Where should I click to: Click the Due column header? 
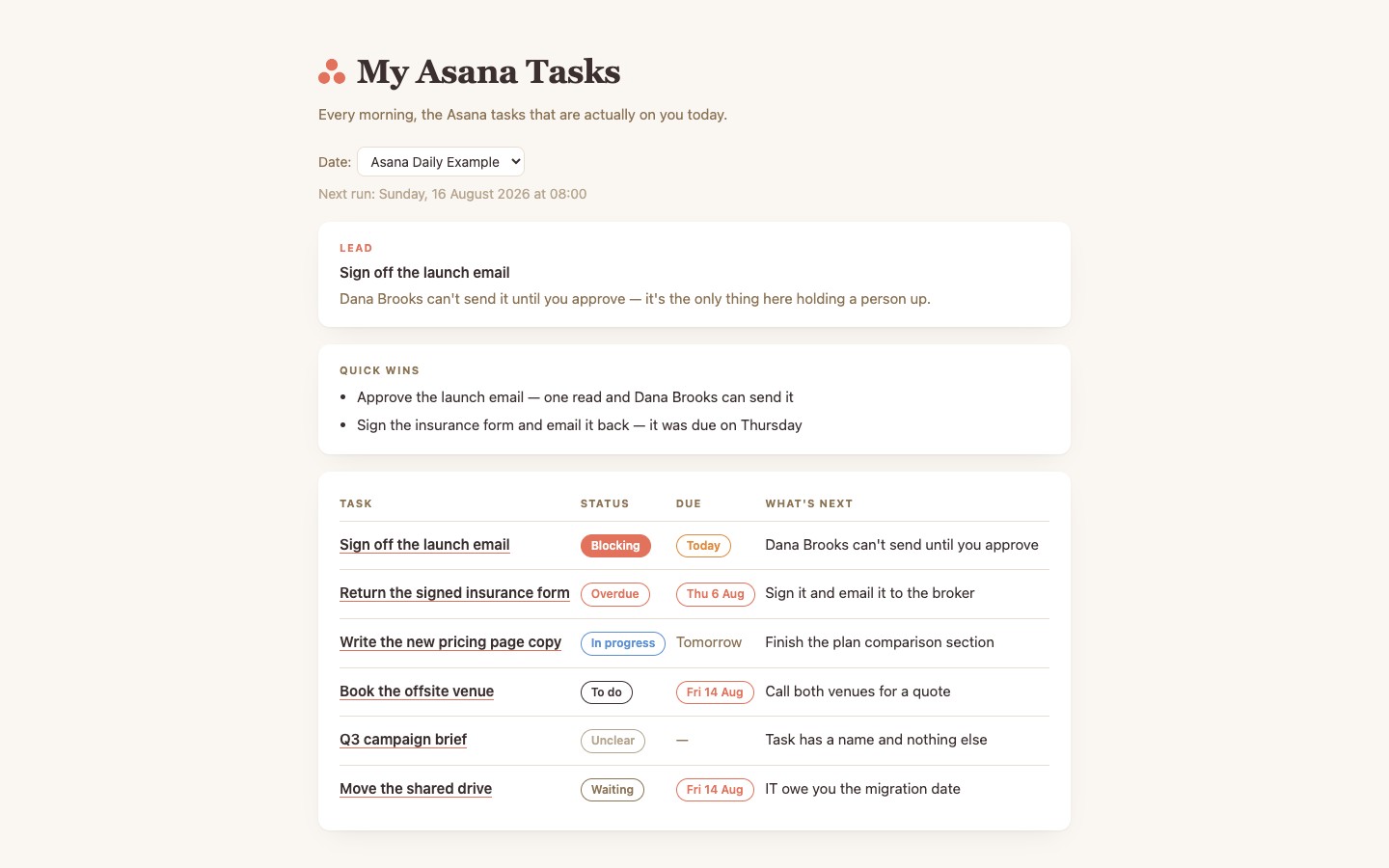[x=689, y=503]
